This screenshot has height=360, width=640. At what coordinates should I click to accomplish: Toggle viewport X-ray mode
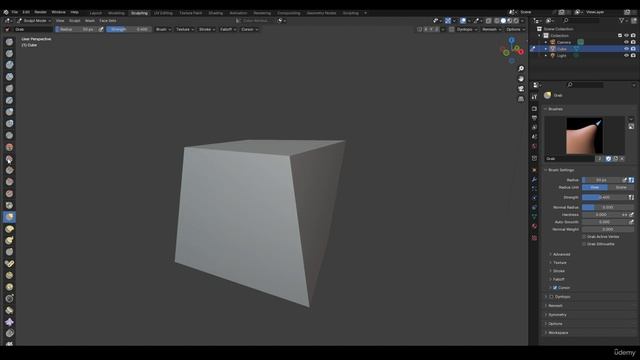489,20
